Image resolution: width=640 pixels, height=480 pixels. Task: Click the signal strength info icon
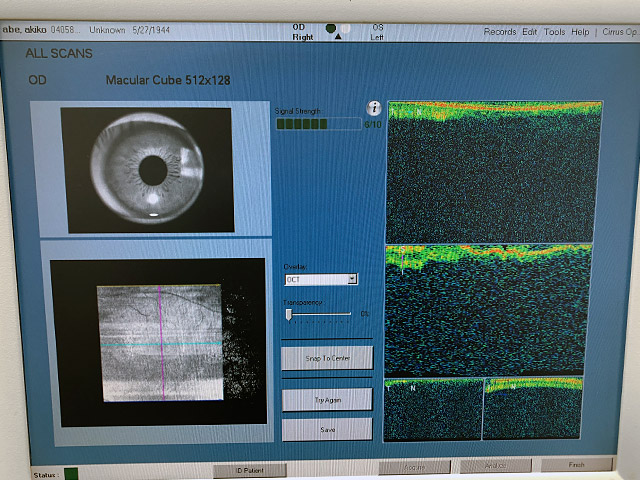click(x=374, y=108)
